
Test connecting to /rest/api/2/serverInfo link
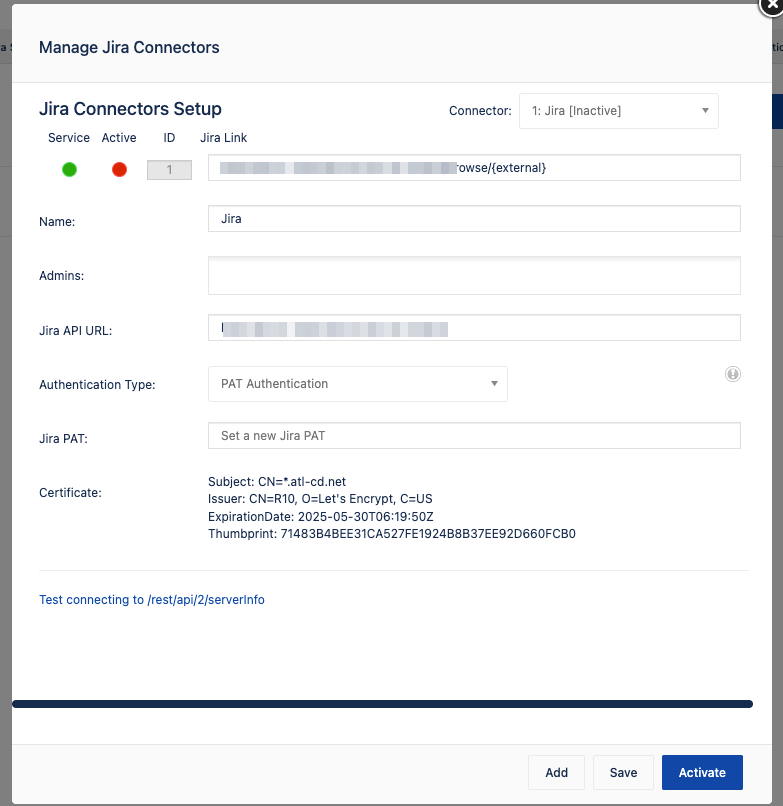coord(152,600)
